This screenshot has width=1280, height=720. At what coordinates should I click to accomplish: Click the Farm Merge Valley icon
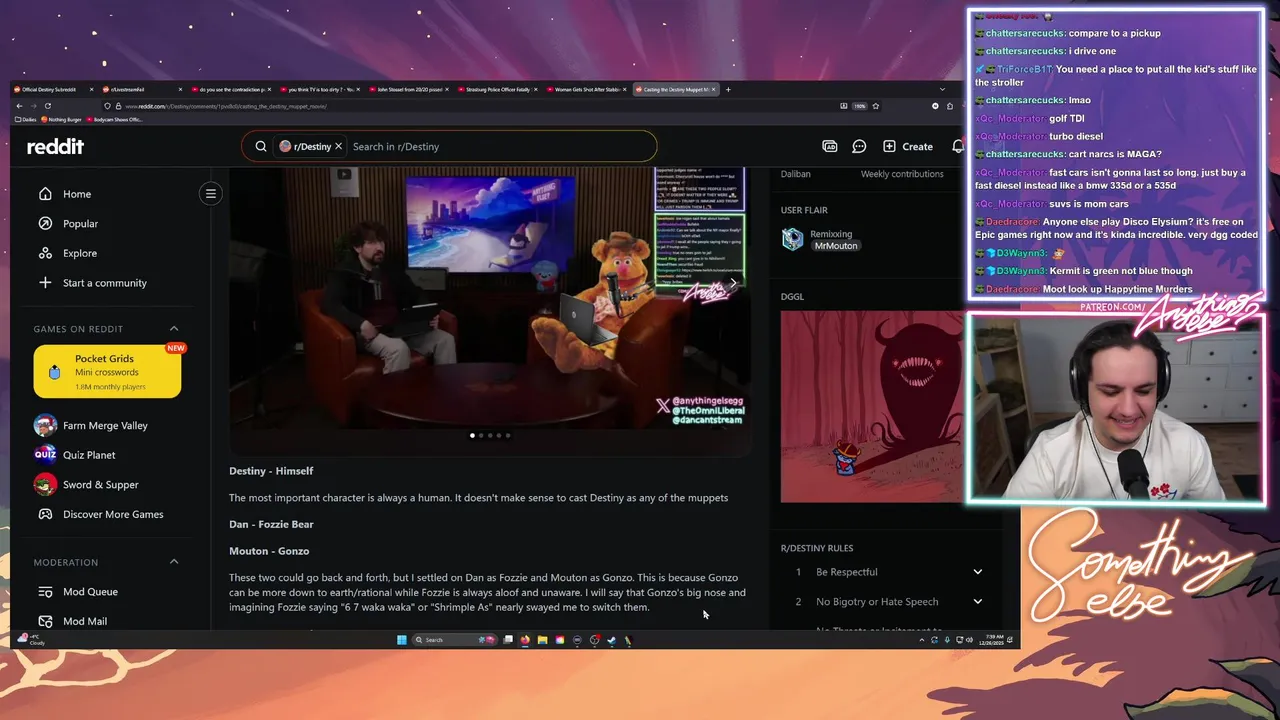tap(45, 425)
